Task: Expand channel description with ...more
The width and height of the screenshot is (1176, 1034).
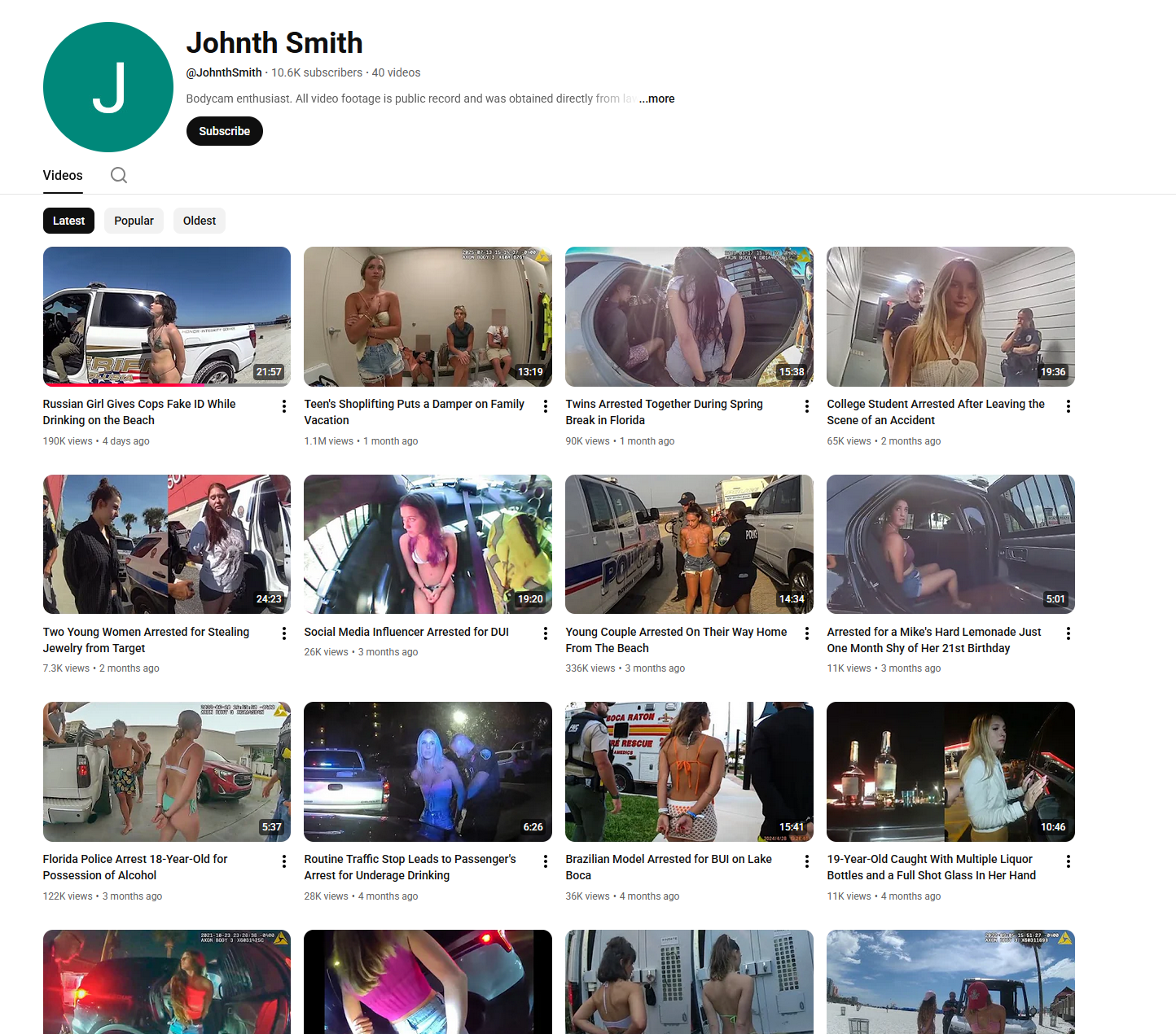Action: click(656, 99)
